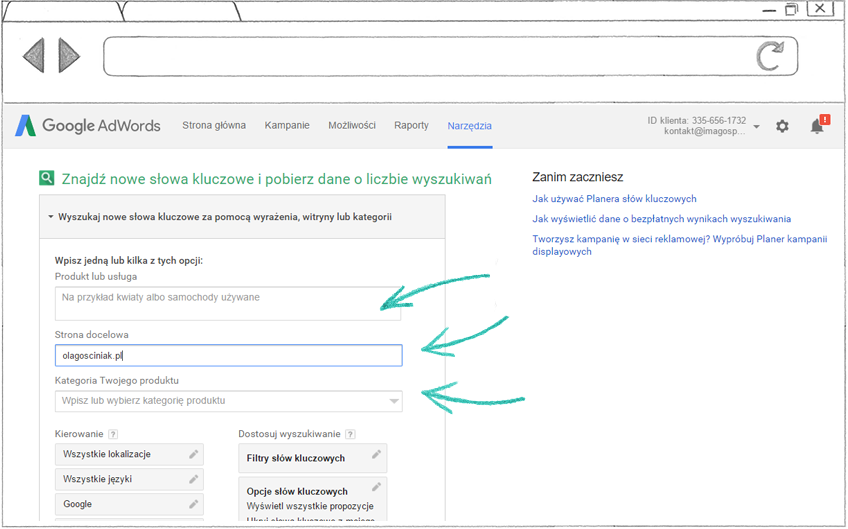
Task: Click the Znajdź nowe słowa kluczowe heading
Action: (276, 179)
